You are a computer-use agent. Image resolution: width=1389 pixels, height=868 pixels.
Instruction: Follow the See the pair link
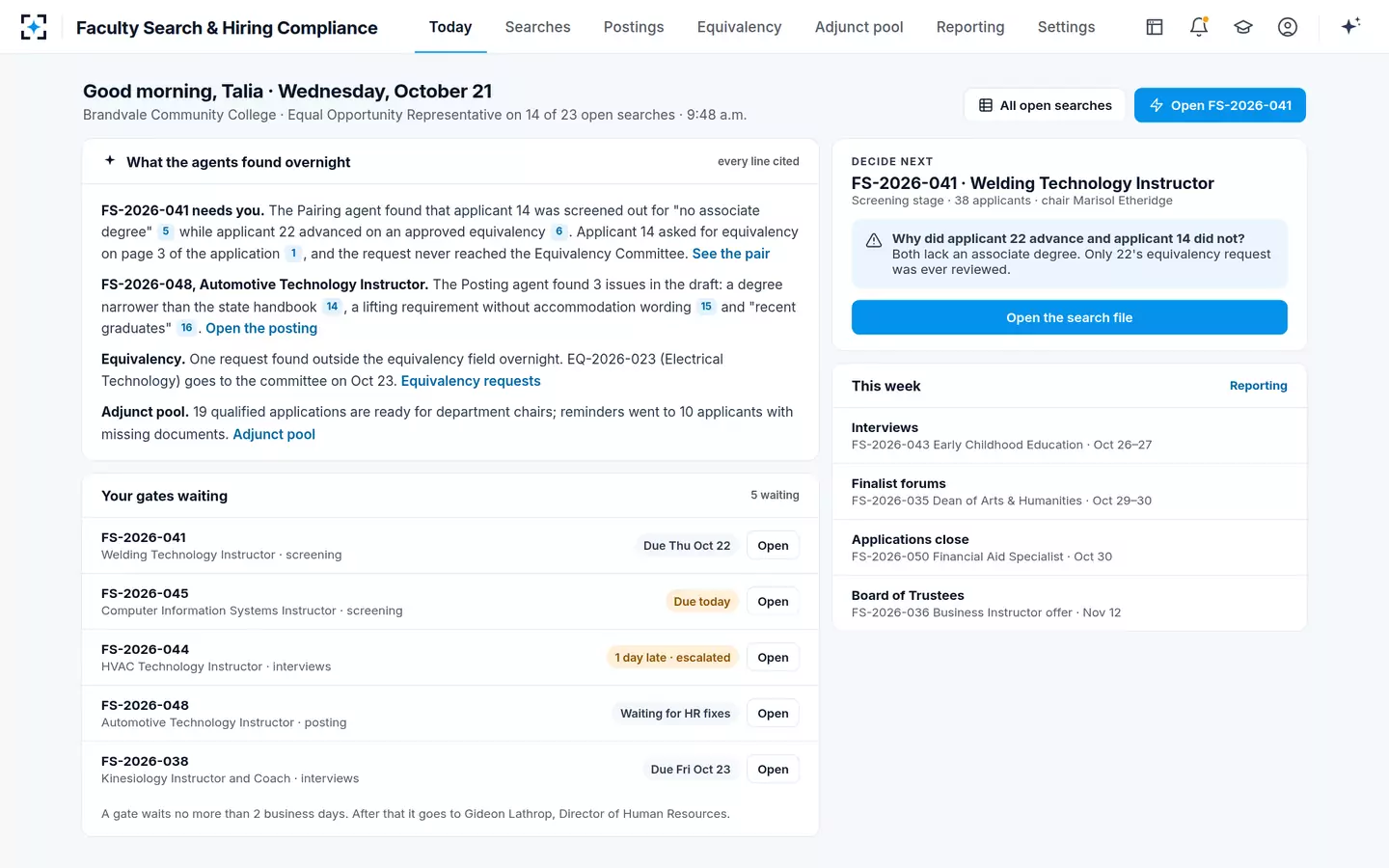click(x=731, y=254)
